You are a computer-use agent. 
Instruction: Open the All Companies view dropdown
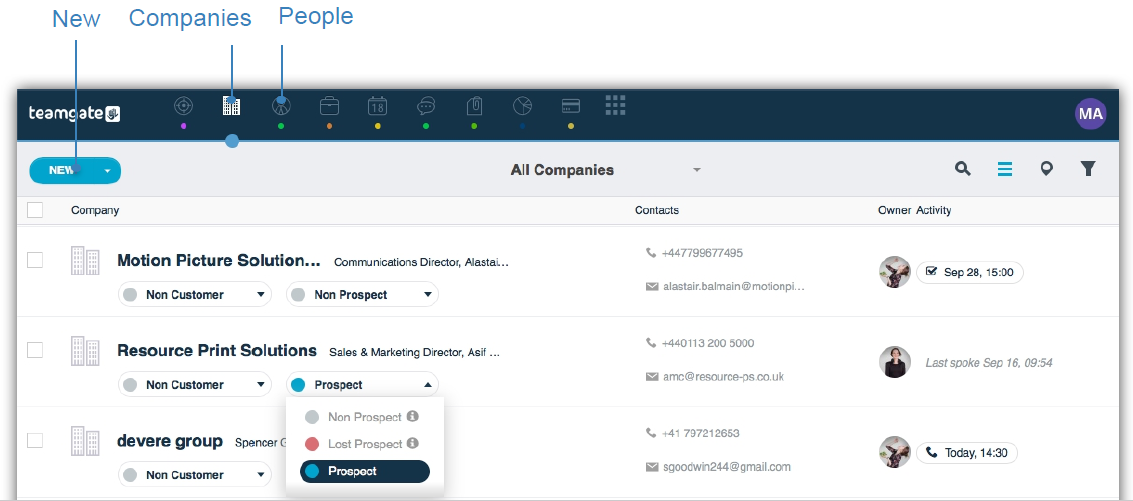[x=606, y=170]
